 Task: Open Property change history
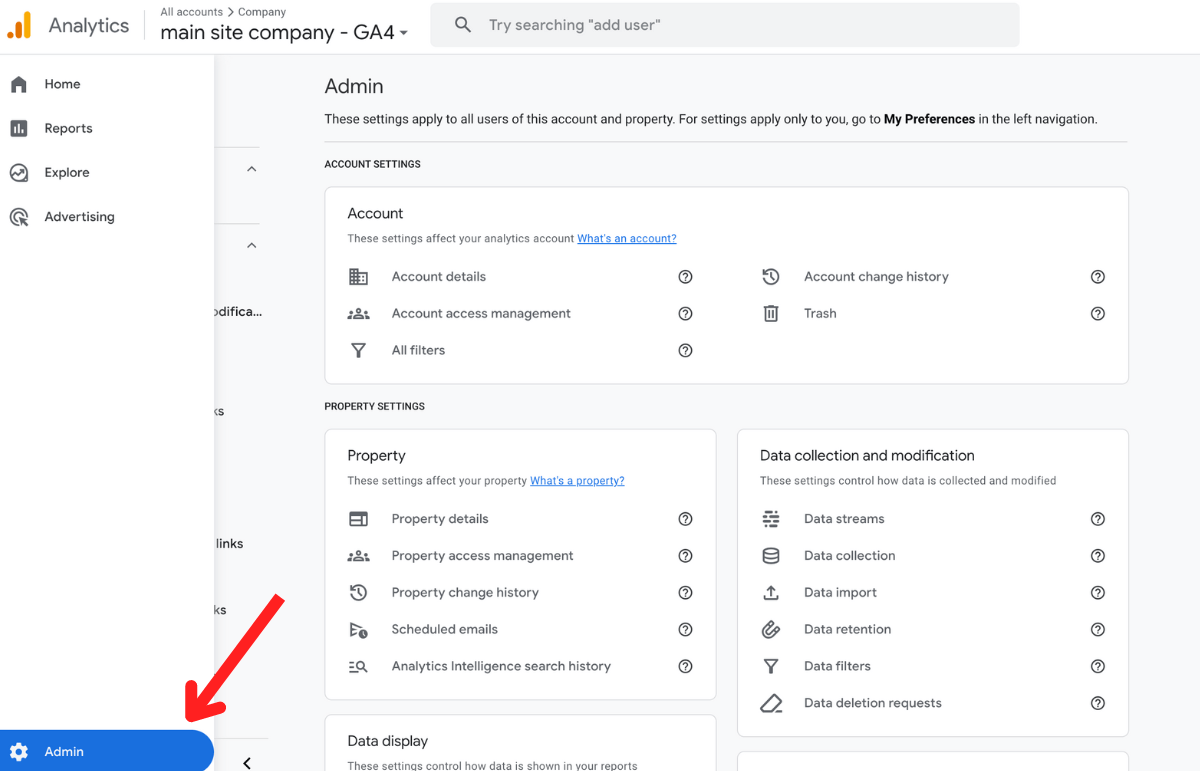click(x=465, y=592)
